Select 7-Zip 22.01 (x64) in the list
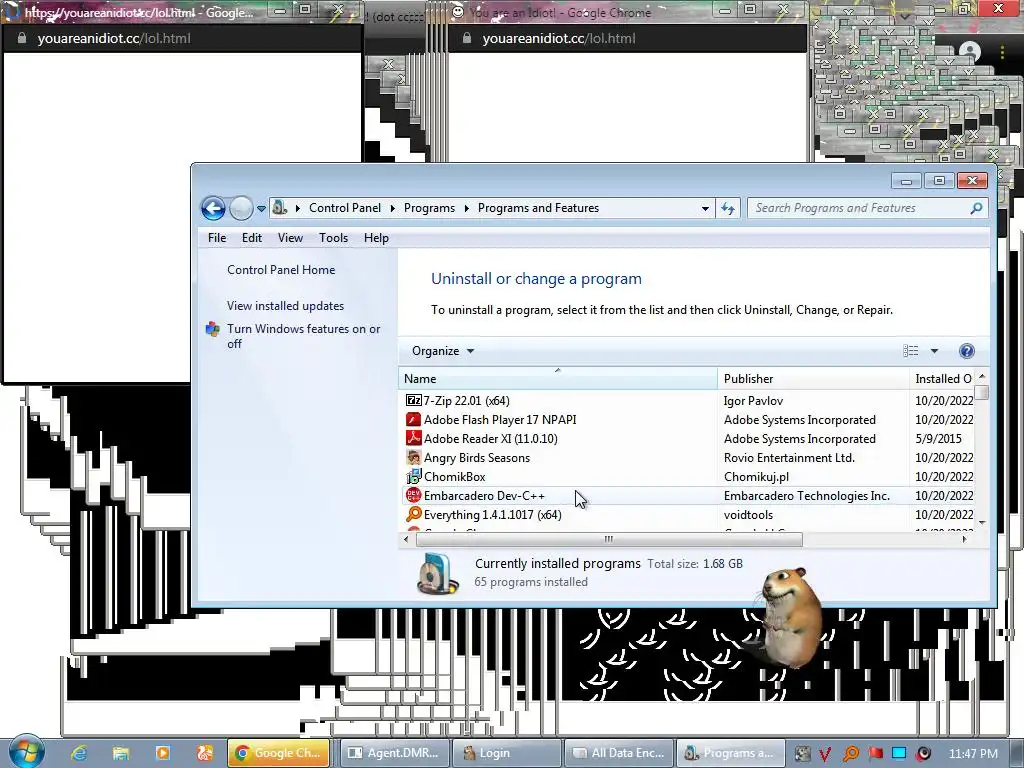1024x768 pixels. (466, 400)
